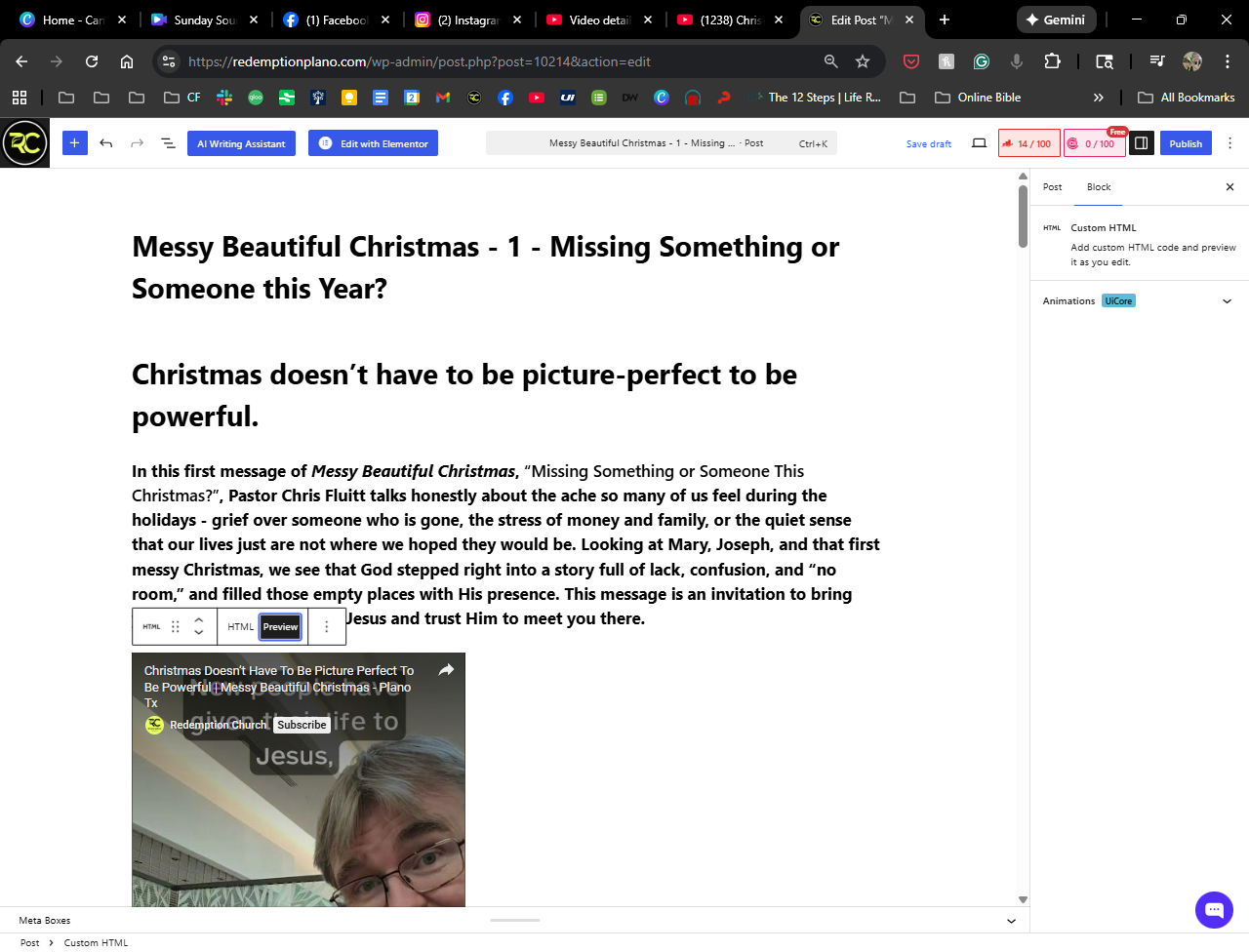The image size is (1249, 952).
Task: Toggle the settings sidebar panel
Action: click(1141, 143)
